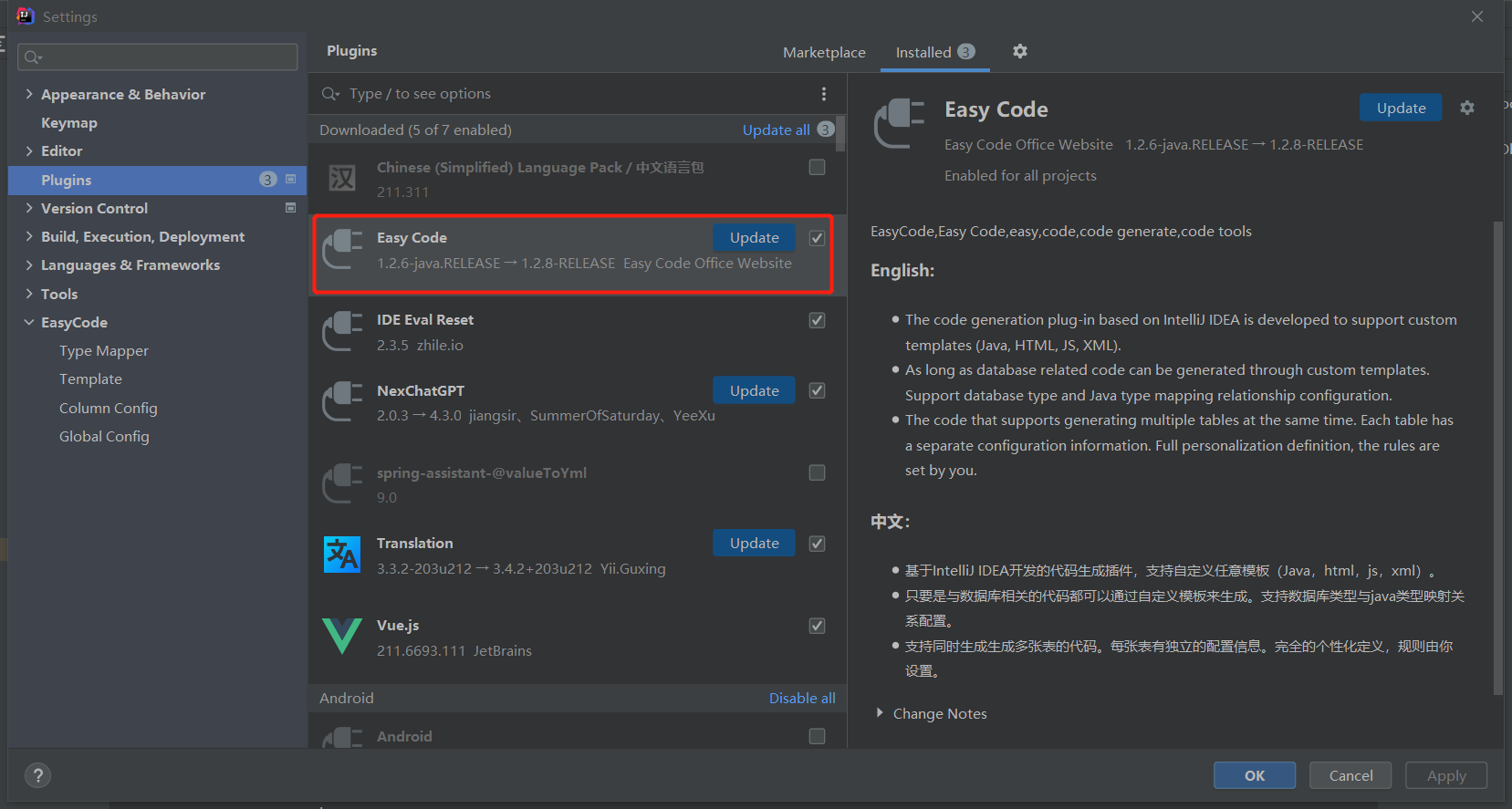
Task: Click the Android plugin icon
Action: click(342, 738)
